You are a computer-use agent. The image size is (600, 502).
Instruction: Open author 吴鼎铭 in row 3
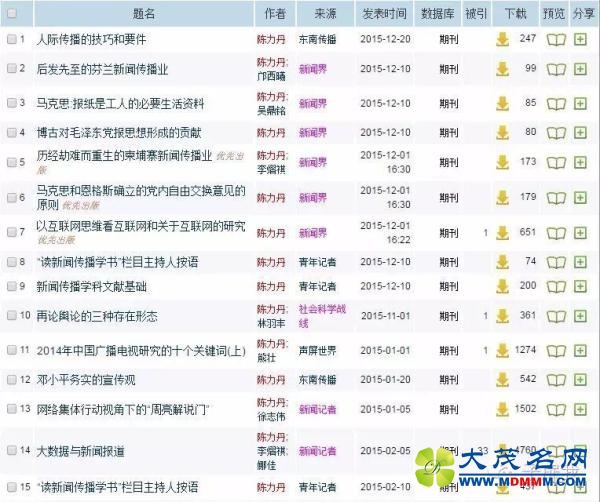pos(271,111)
